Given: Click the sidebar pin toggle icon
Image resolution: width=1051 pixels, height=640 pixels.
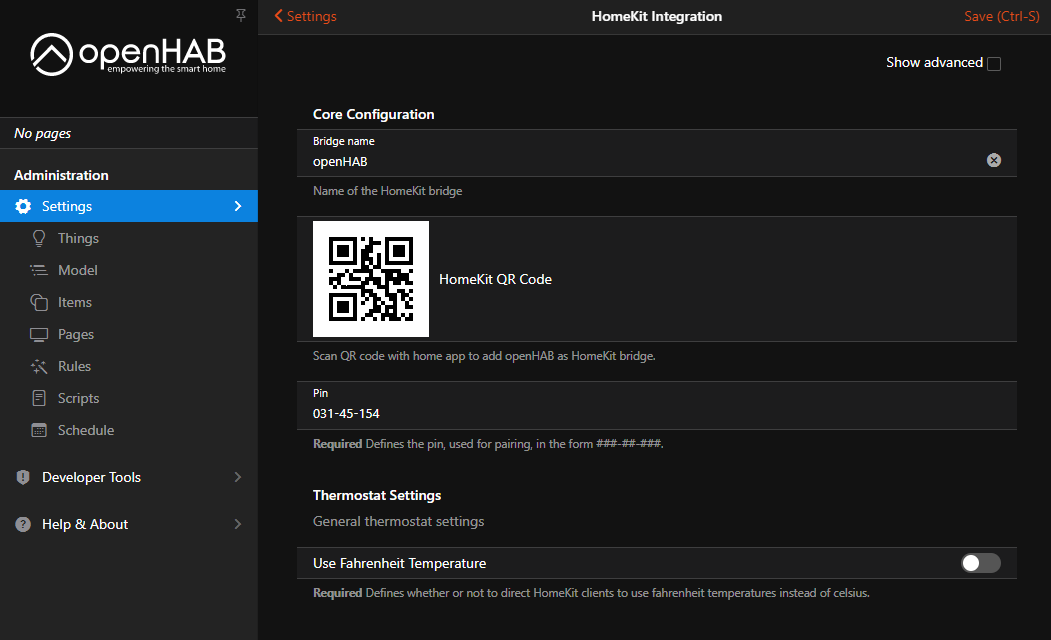Looking at the screenshot, I should coord(240,16).
